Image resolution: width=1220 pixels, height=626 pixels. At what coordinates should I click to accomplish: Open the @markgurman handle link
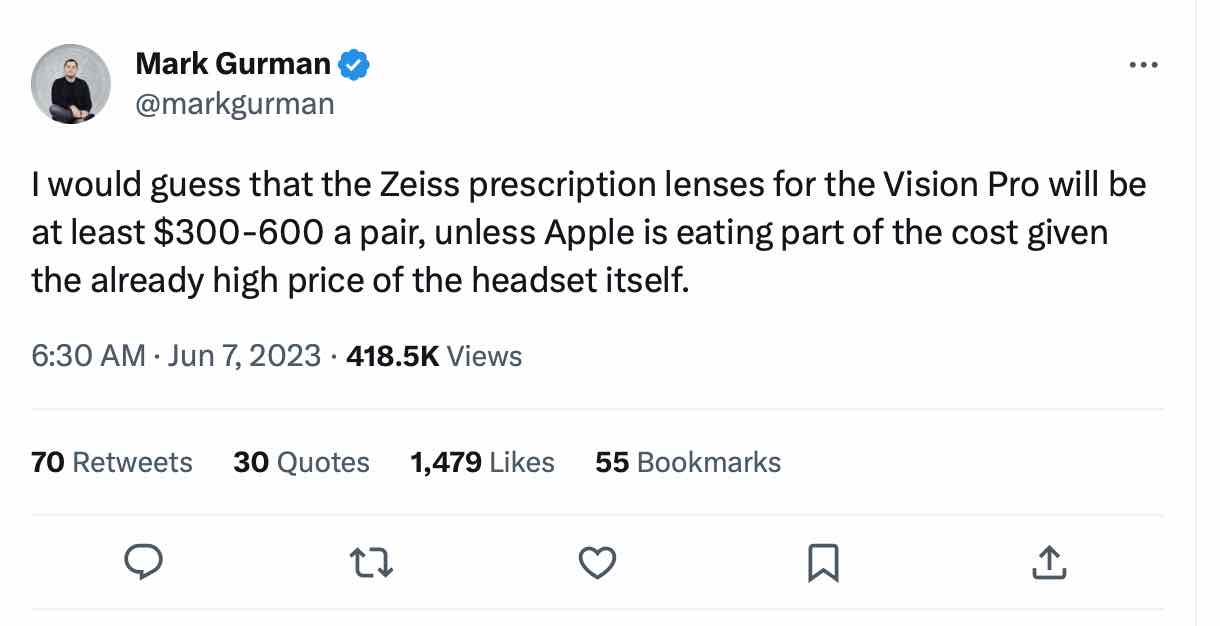[x=234, y=102]
